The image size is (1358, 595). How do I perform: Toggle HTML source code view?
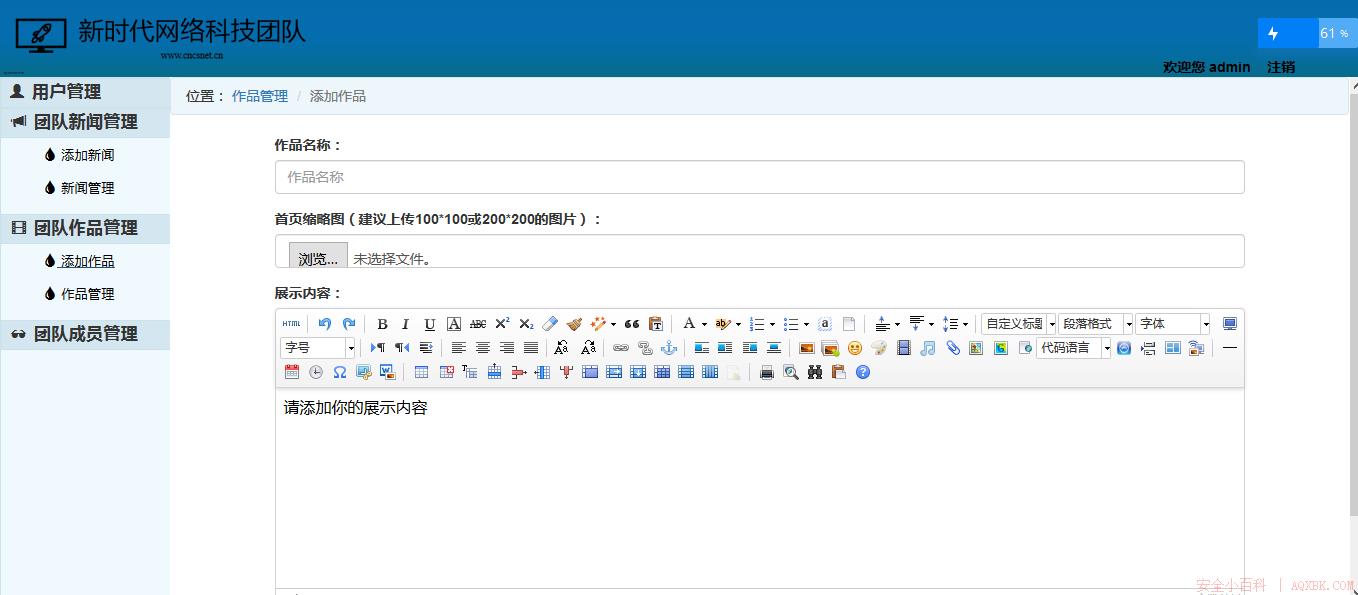pyautogui.click(x=291, y=324)
